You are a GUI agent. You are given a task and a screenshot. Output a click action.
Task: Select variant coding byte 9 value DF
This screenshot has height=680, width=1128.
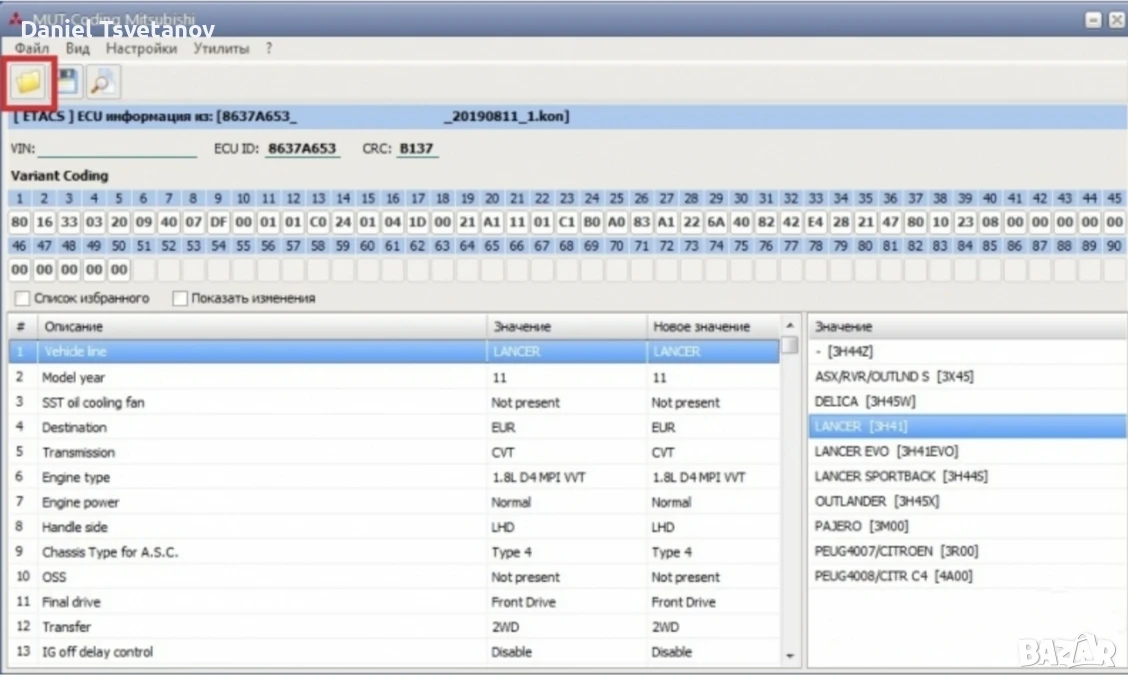(218, 222)
